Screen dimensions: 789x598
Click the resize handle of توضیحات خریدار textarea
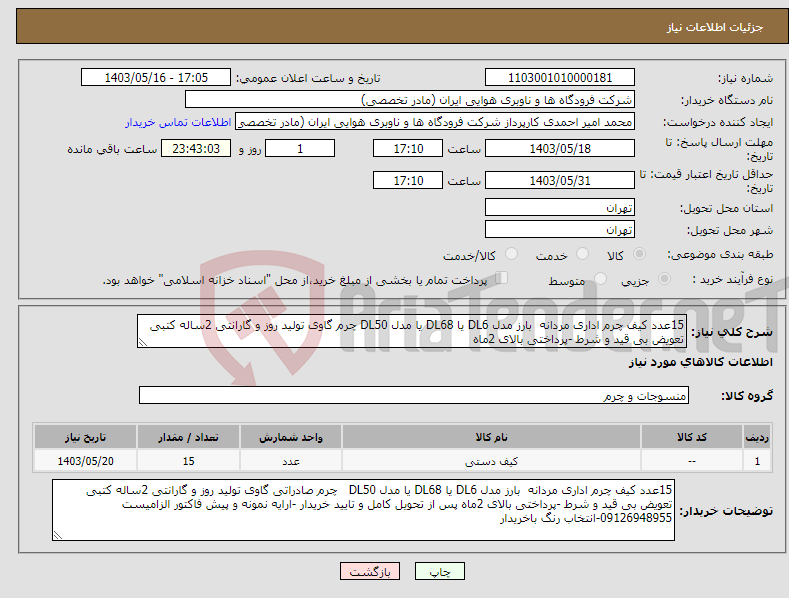tap(58, 535)
